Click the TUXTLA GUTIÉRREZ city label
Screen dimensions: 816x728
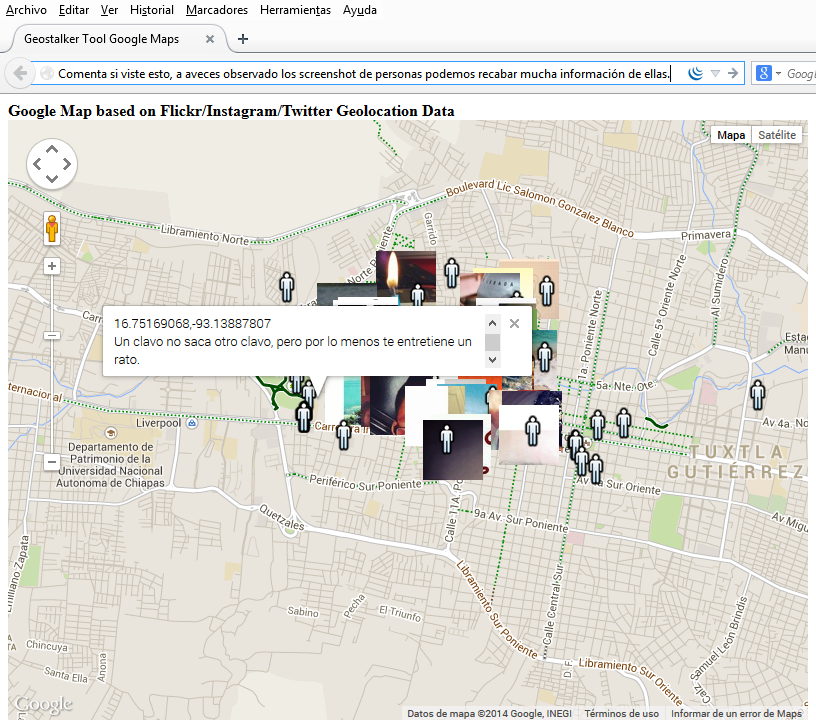point(736,462)
